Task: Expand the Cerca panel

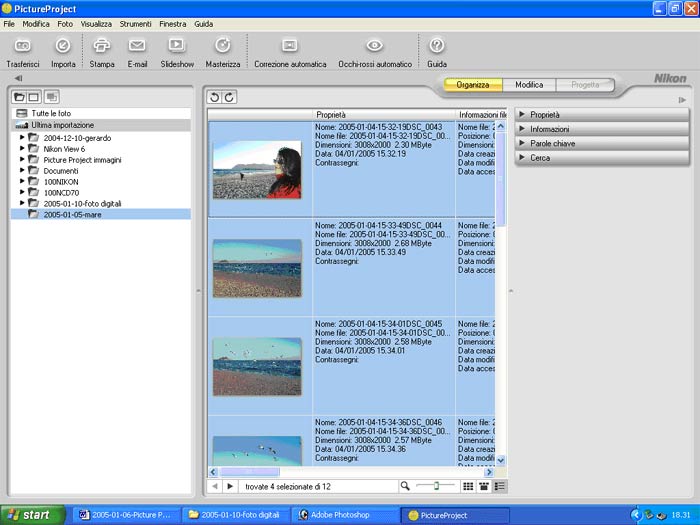Action: tap(602, 158)
